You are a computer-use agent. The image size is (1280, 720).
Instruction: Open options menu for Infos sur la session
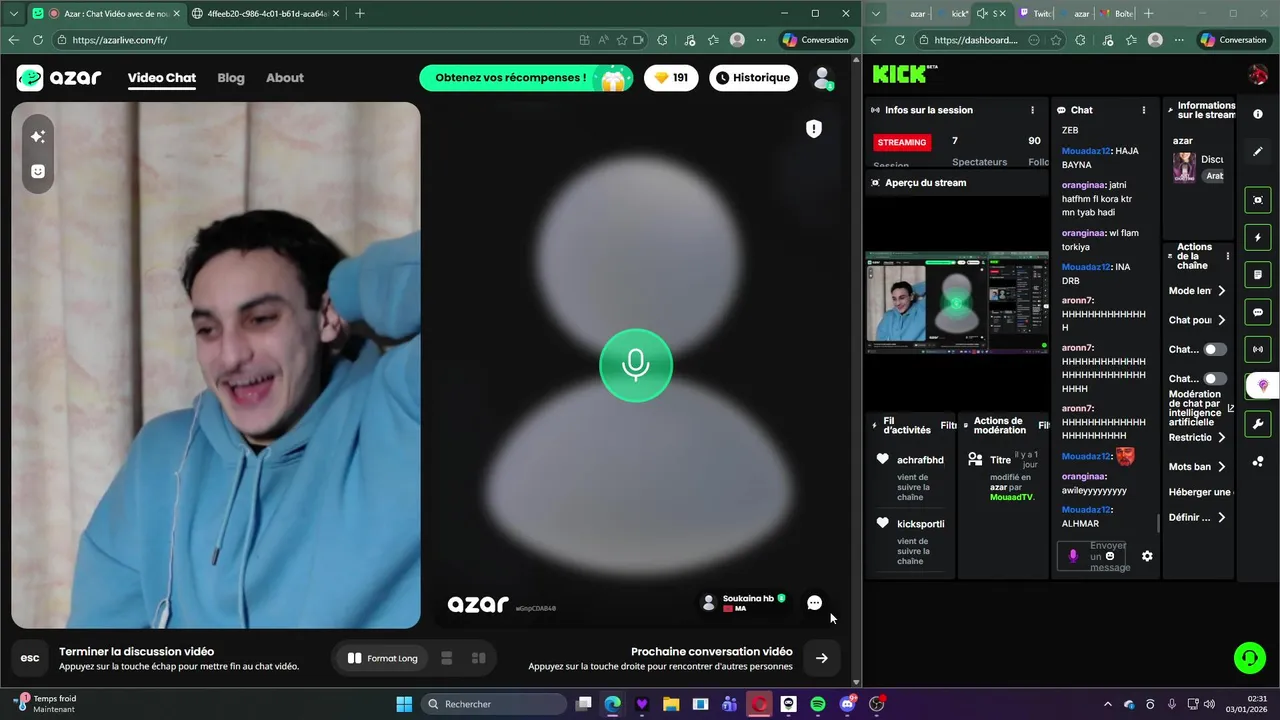pos(1033,110)
